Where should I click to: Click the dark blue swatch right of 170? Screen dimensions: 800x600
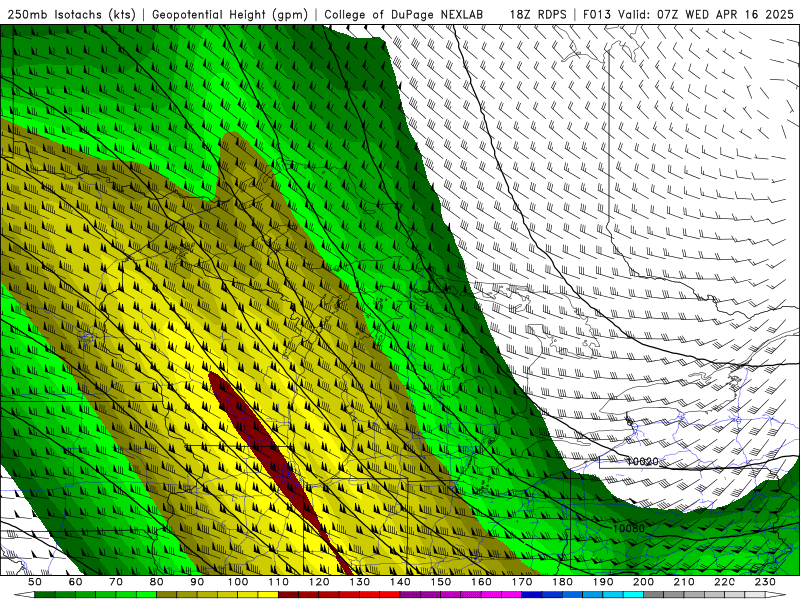point(532,595)
